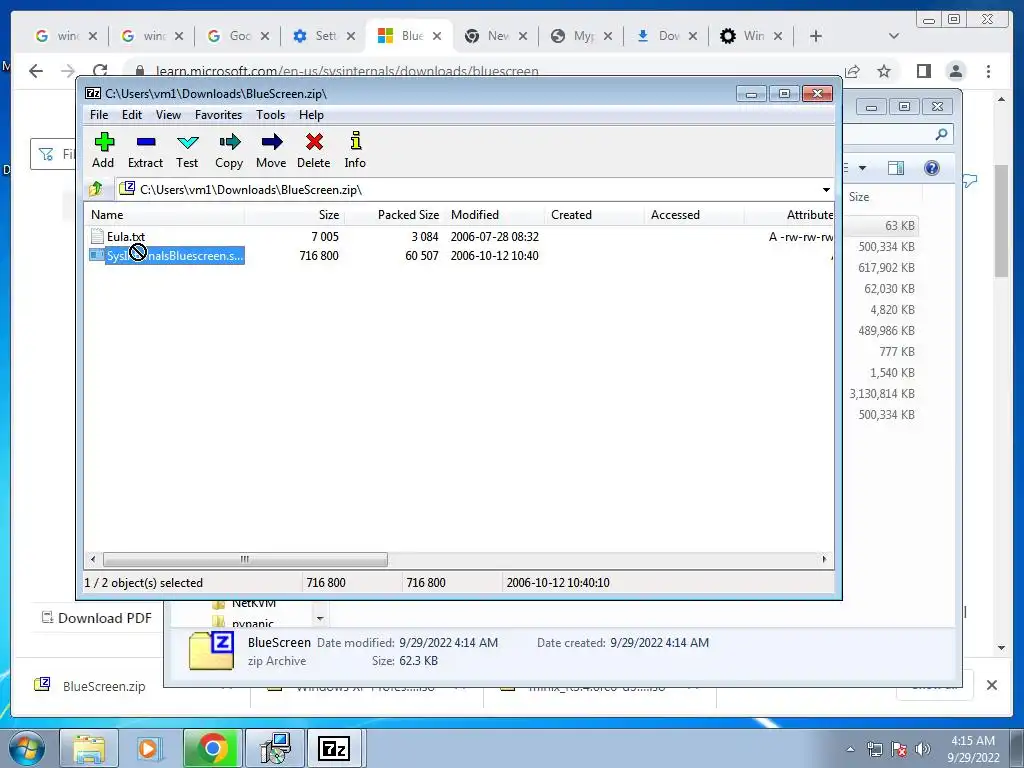Close the Chrome downloads bar

pyautogui.click(x=992, y=685)
